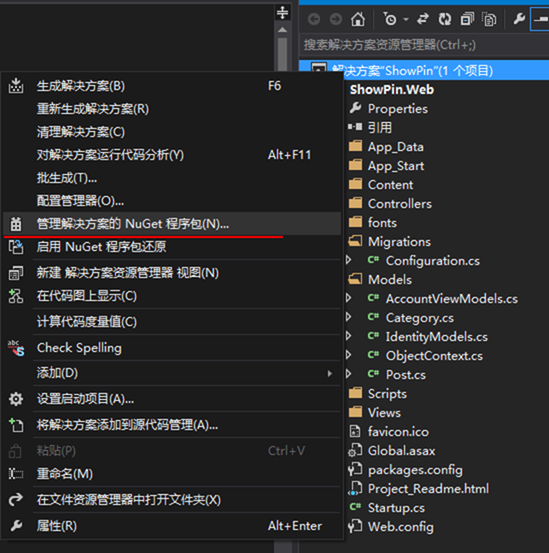Select the Controllers folder
Viewport: 549px width, 553px height.
[x=399, y=203]
